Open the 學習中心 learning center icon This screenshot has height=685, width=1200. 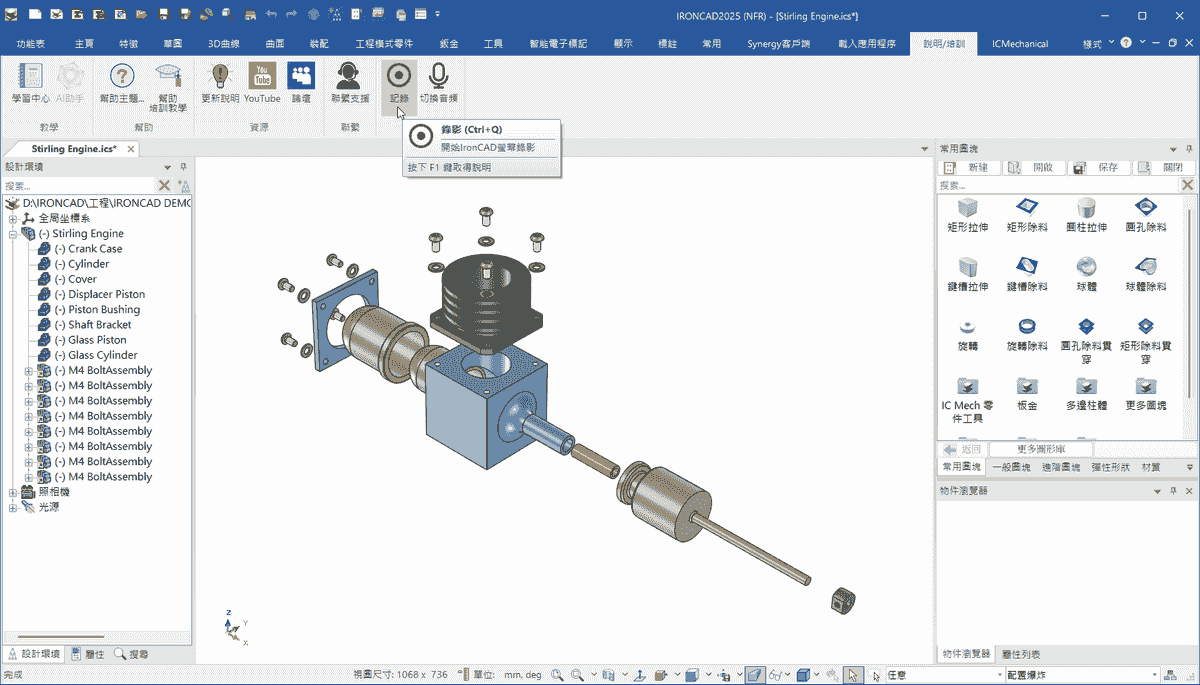click(30, 75)
